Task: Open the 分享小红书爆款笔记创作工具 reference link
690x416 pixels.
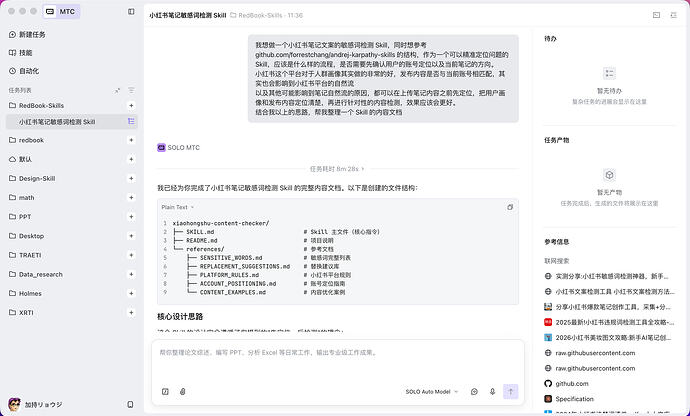Action: 608,307
